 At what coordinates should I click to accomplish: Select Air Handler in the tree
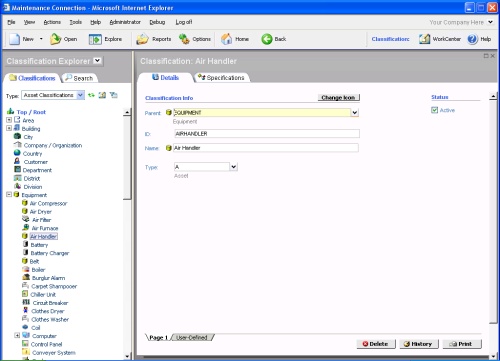44,236
